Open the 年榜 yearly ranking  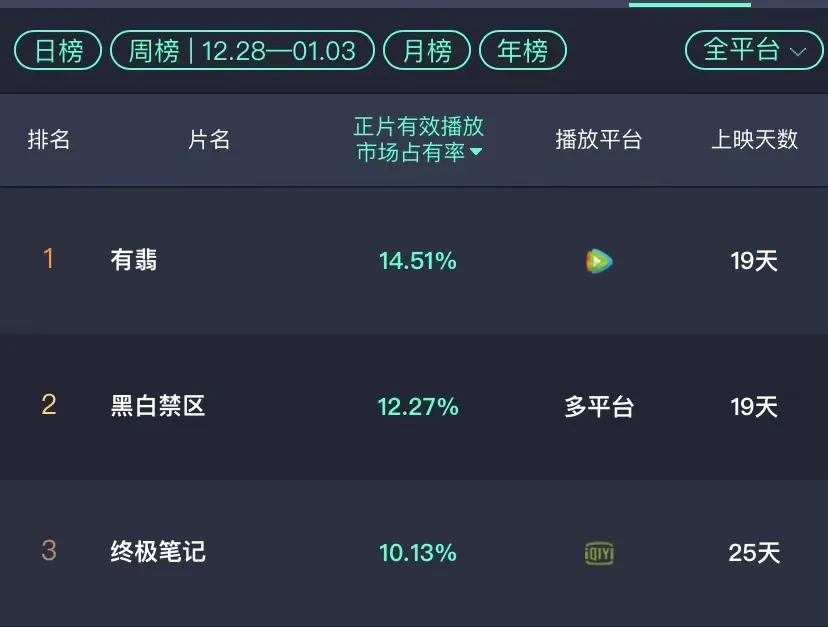(523, 50)
